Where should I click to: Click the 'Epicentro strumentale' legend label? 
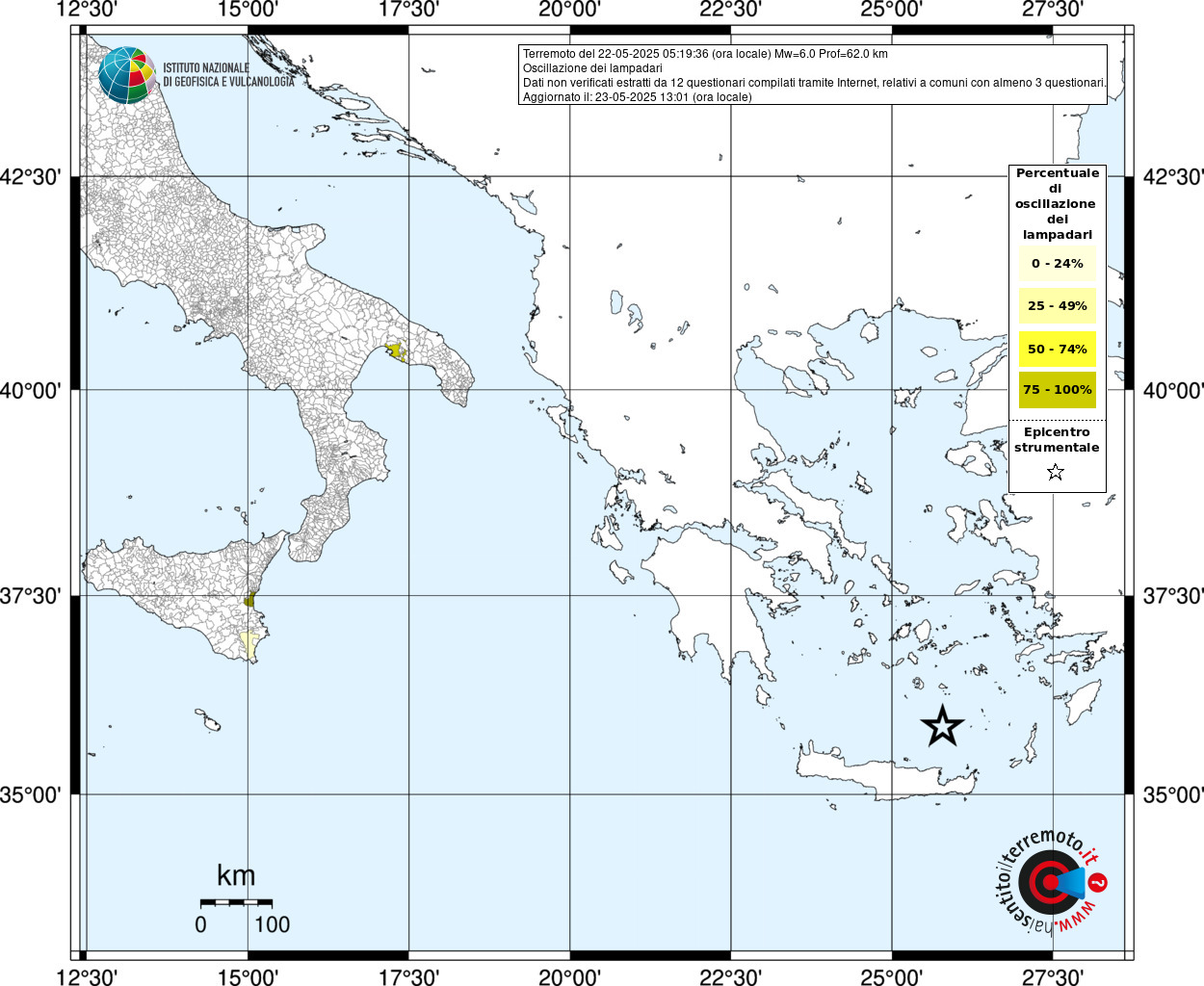point(1057,440)
